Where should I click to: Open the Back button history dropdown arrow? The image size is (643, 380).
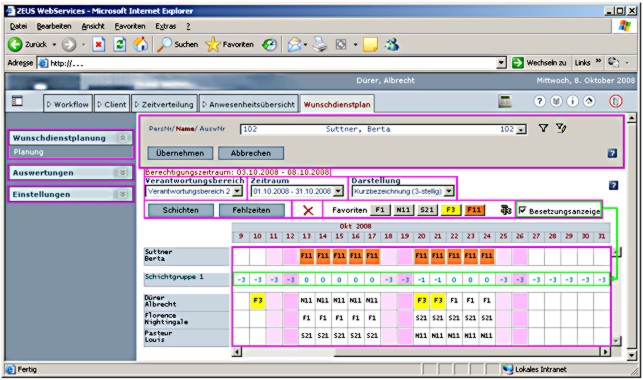tap(54, 44)
